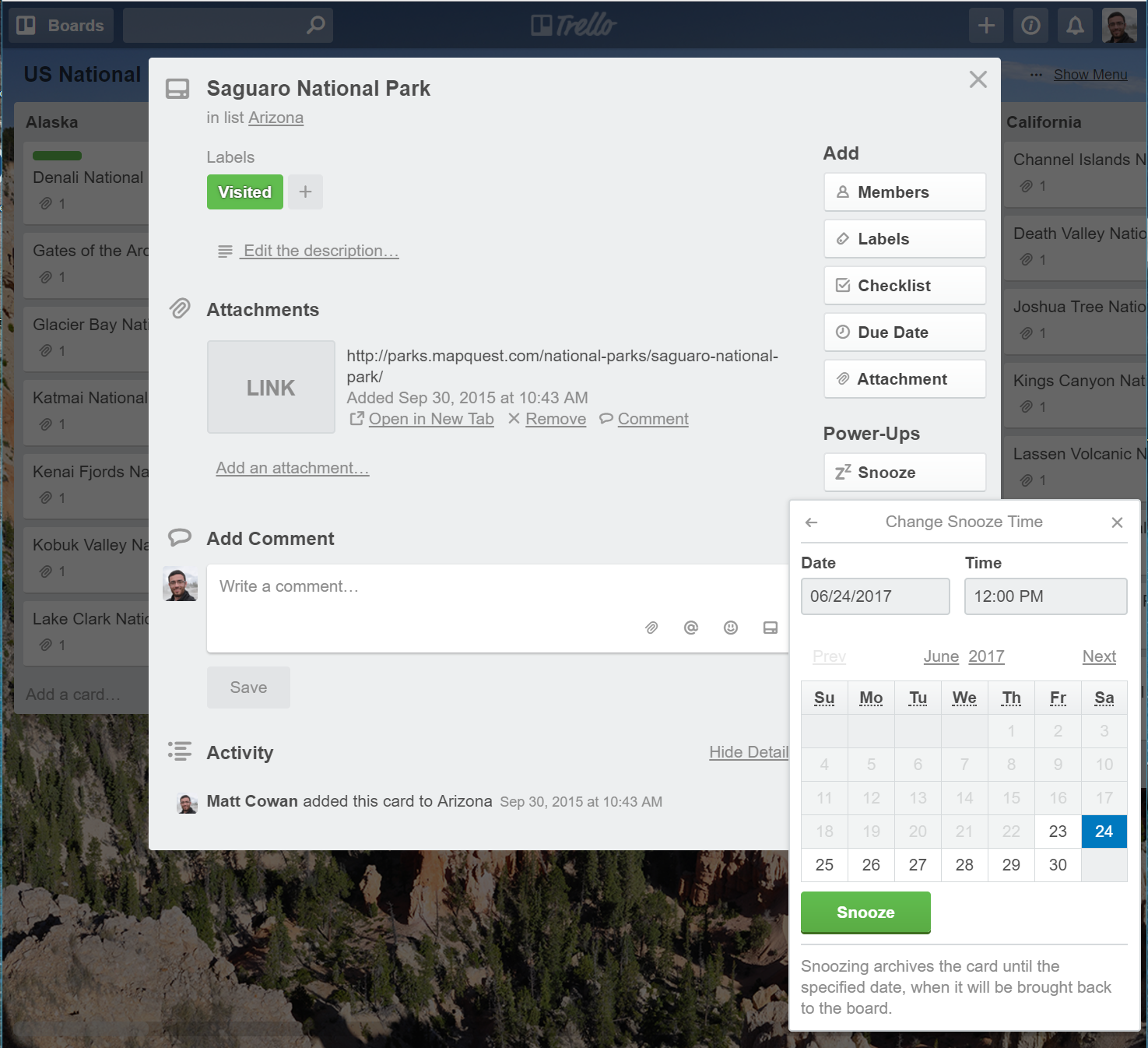Open the info icon in header
The height and width of the screenshot is (1048, 1148).
(x=1030, y=26)
